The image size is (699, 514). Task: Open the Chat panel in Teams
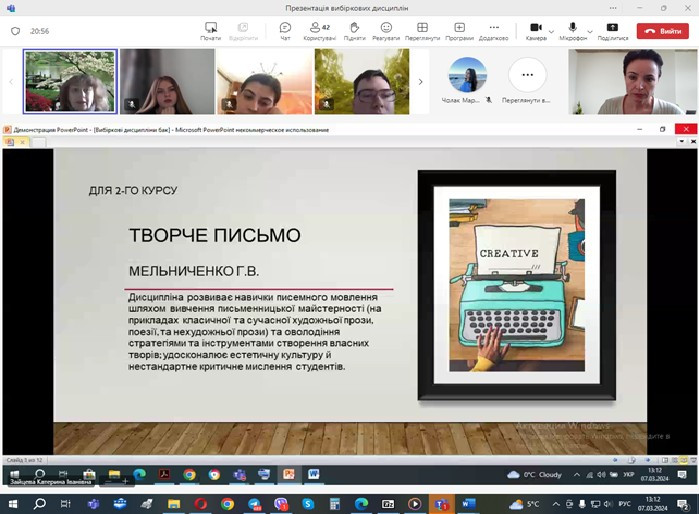pos(285,30)
